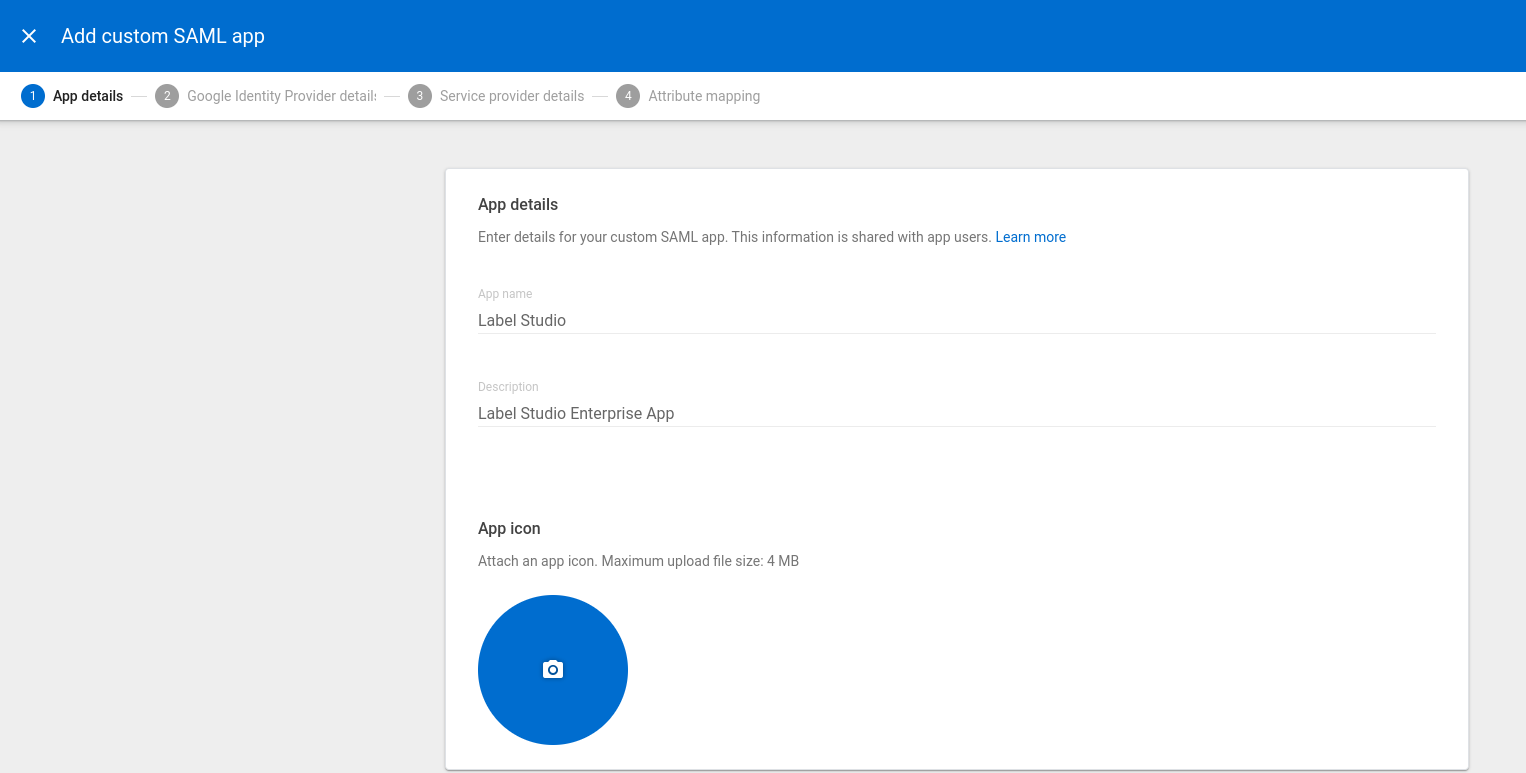Image resolution: width=1526 pixels, height=773 pixels.
Task: Click the step 3 number circle
Action: coord(420,96)
